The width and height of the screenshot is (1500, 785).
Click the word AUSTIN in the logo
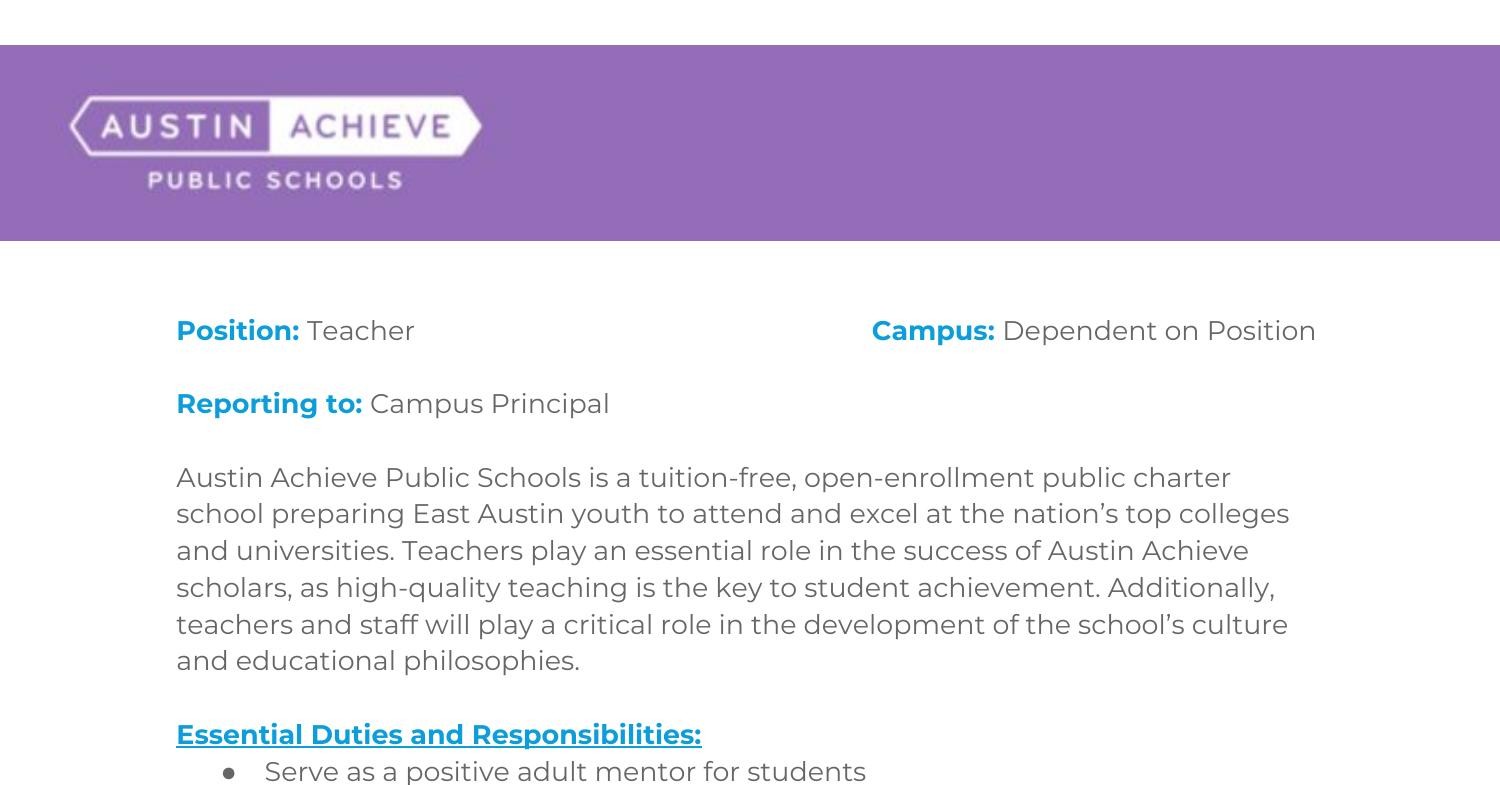click(176, 127)
